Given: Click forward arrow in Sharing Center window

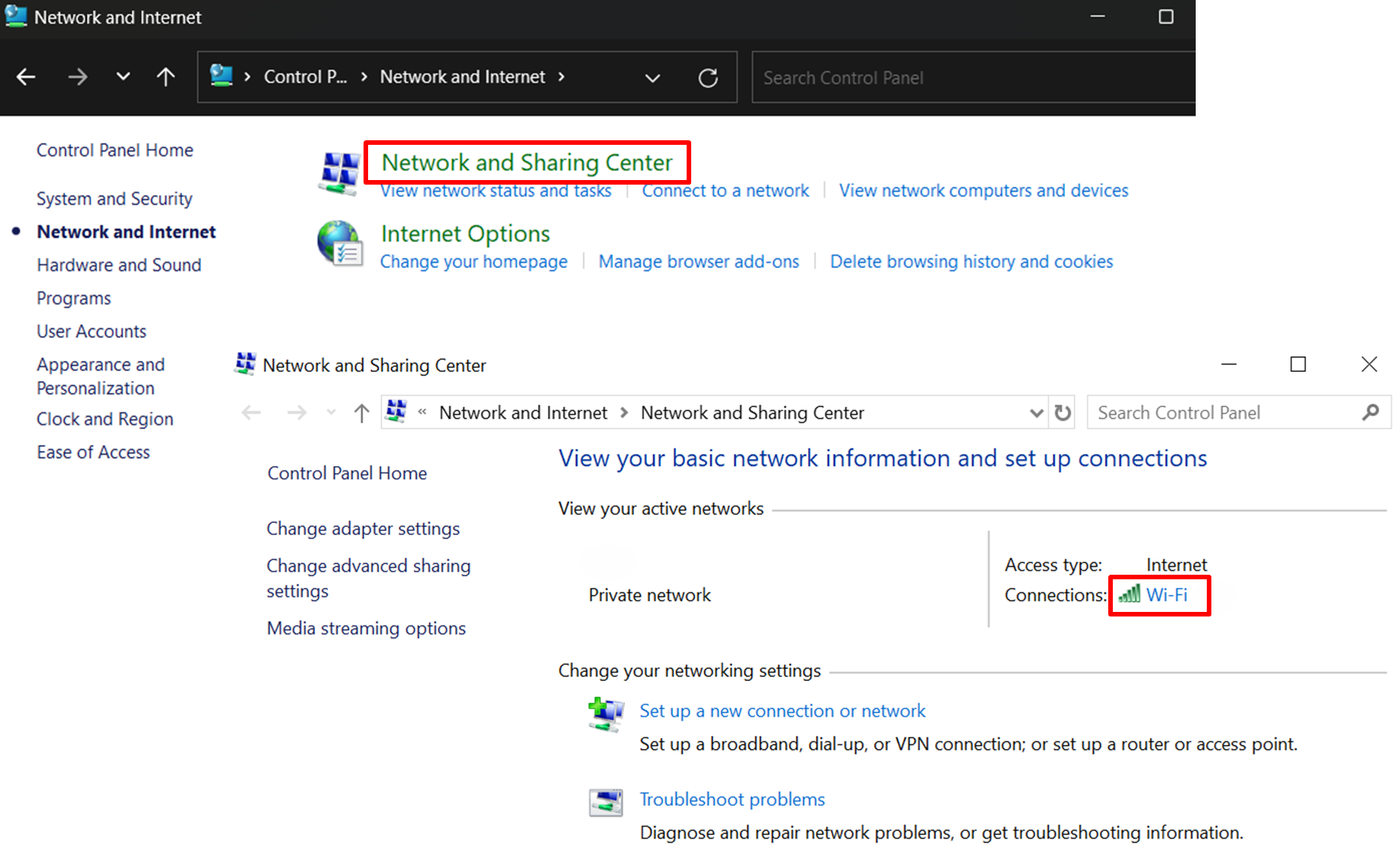Looking at the screenshot, I should point(297,412).
